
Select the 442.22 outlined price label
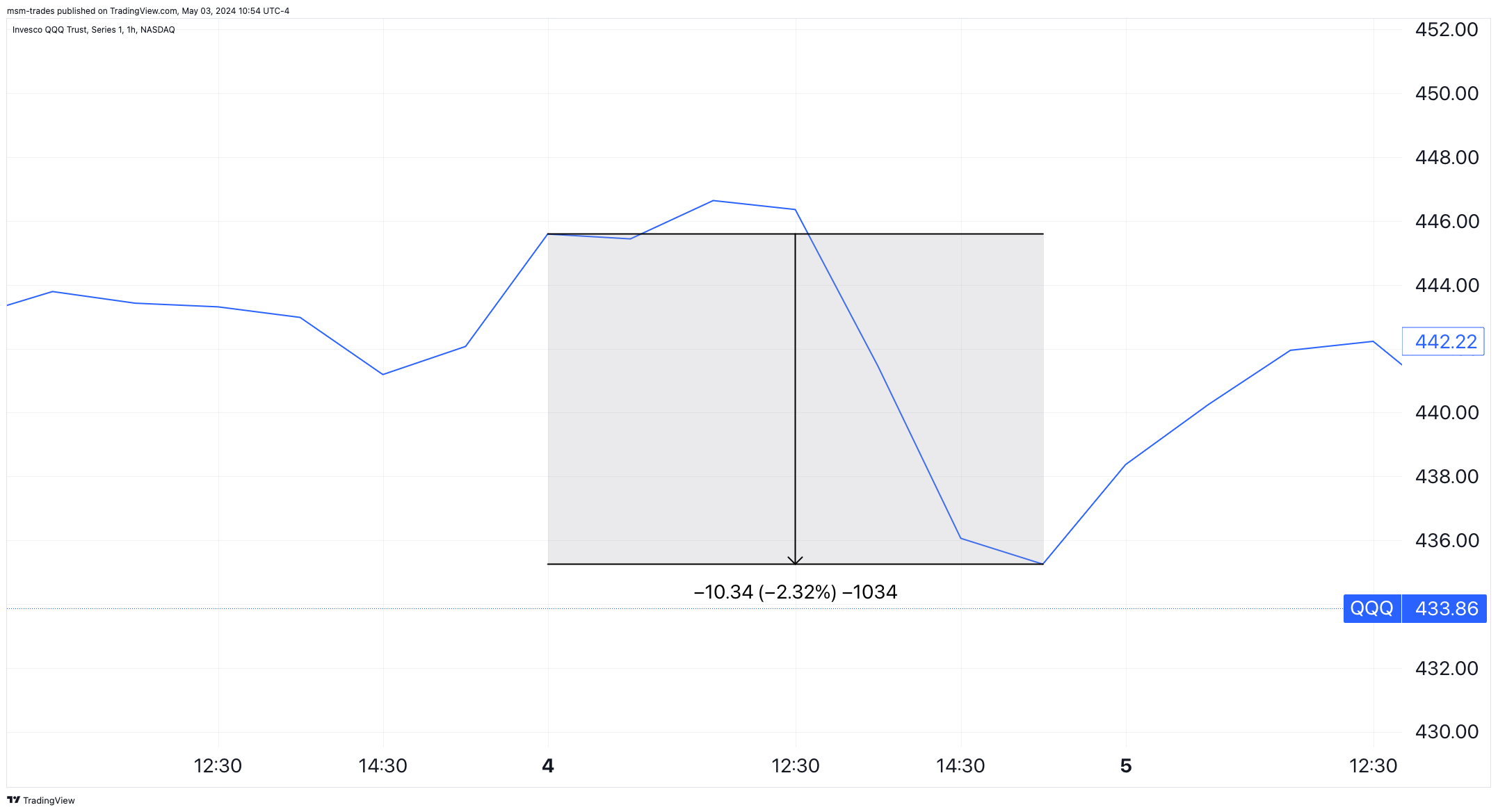1445,341
